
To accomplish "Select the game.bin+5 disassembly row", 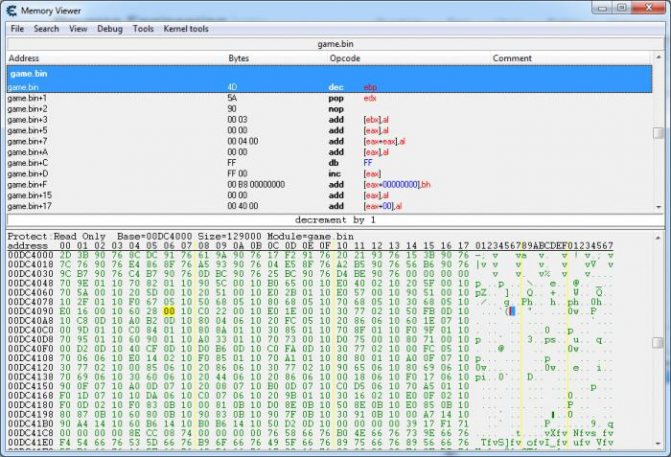I will [x=330, y=131].
